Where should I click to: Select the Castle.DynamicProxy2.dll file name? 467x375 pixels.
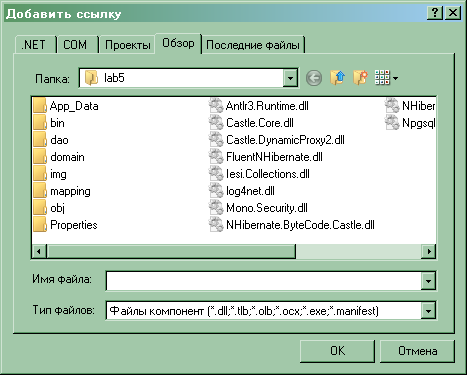point(285,140)
